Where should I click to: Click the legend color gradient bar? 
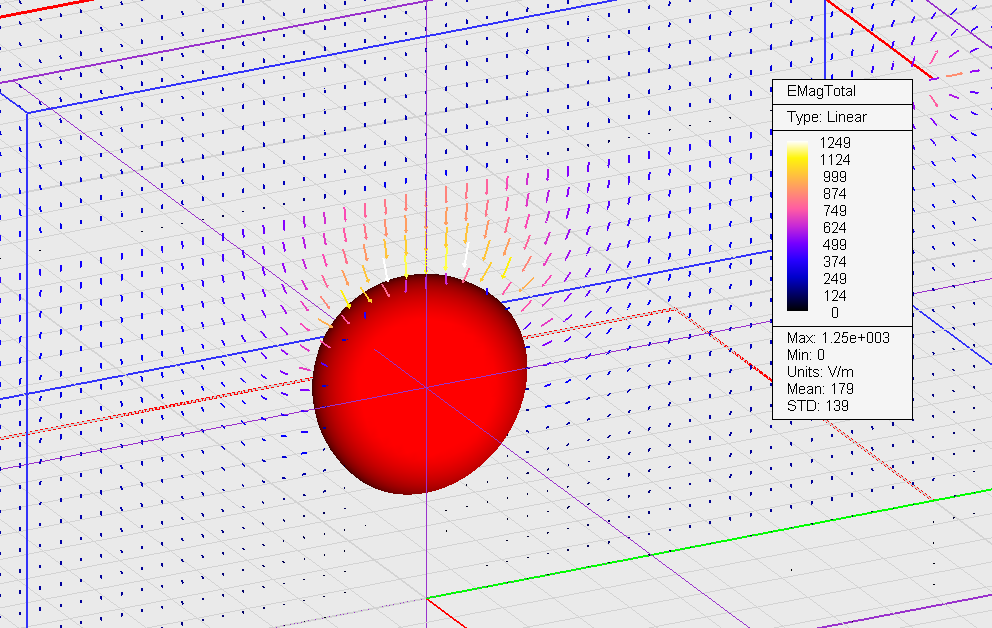[797, 227]
